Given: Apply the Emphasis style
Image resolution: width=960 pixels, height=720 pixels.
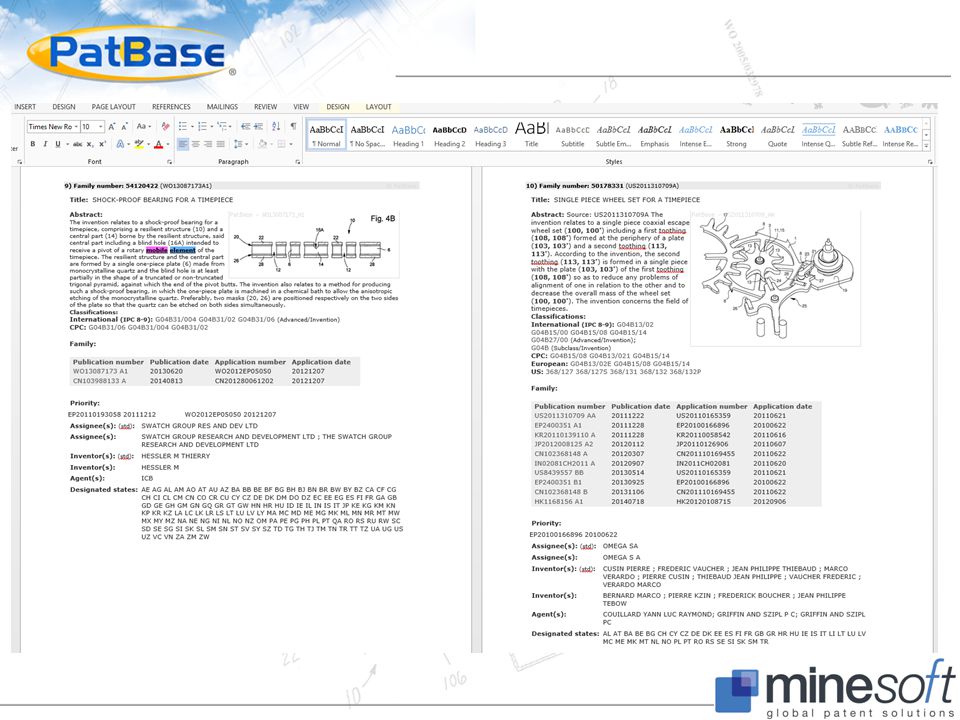Looking at the screenshot, I should (x=654, y=135).
